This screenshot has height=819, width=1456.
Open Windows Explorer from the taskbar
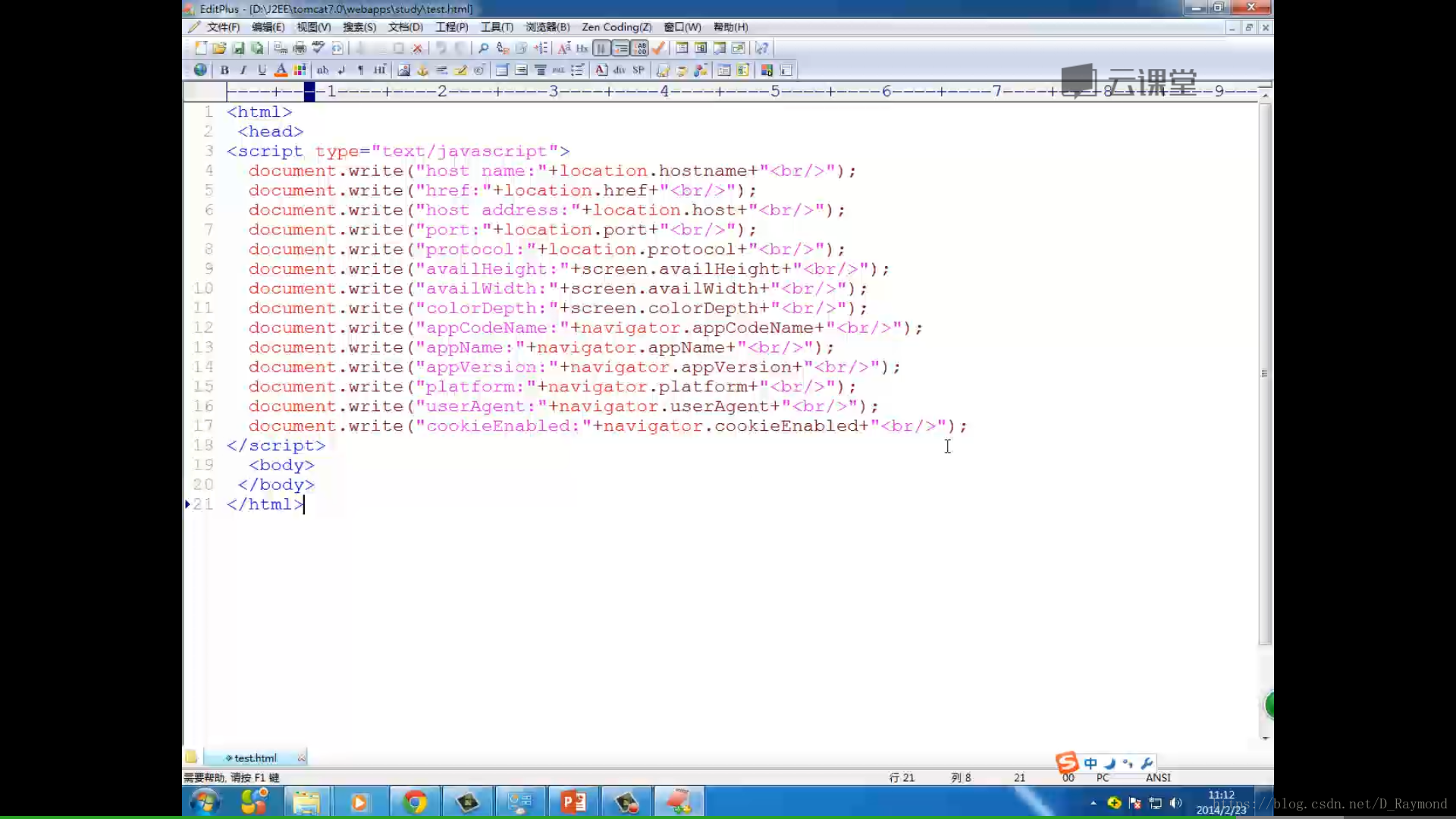[306, 802]
